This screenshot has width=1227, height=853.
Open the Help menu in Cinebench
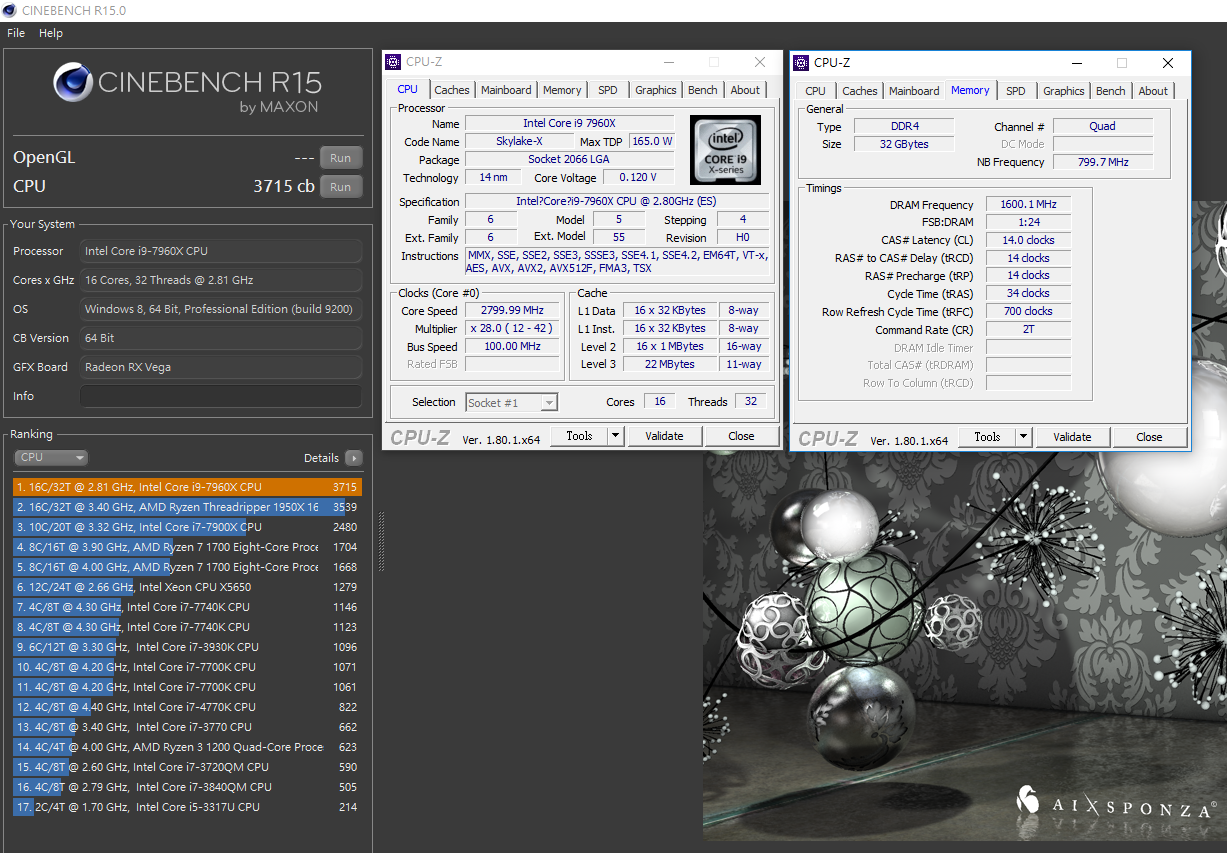[x=51, y=33]
